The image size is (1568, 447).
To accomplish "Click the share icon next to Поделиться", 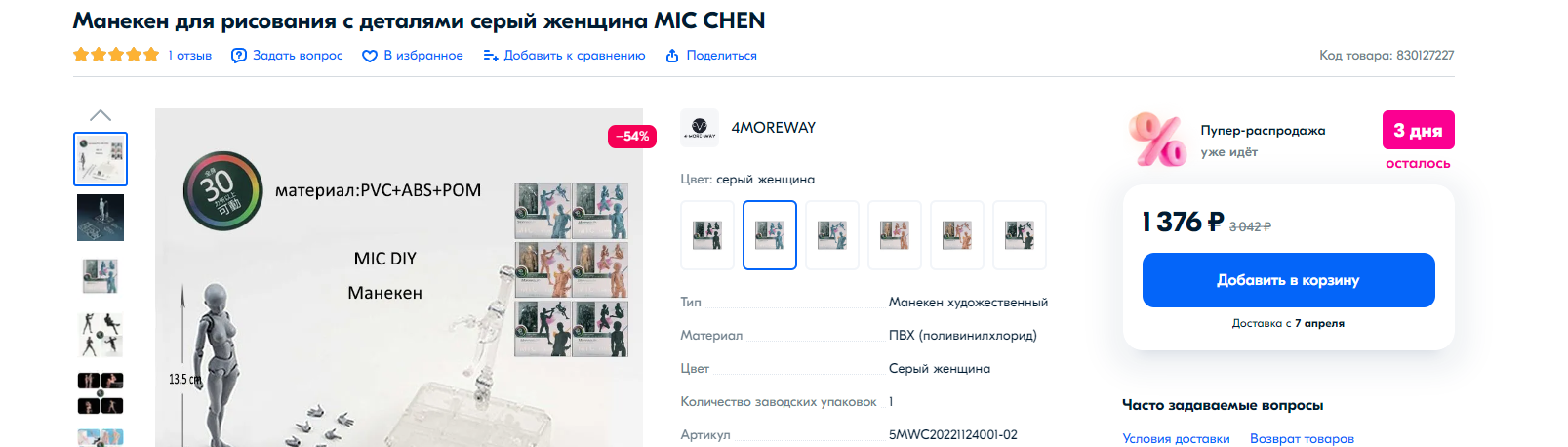I will pos(672,56).
